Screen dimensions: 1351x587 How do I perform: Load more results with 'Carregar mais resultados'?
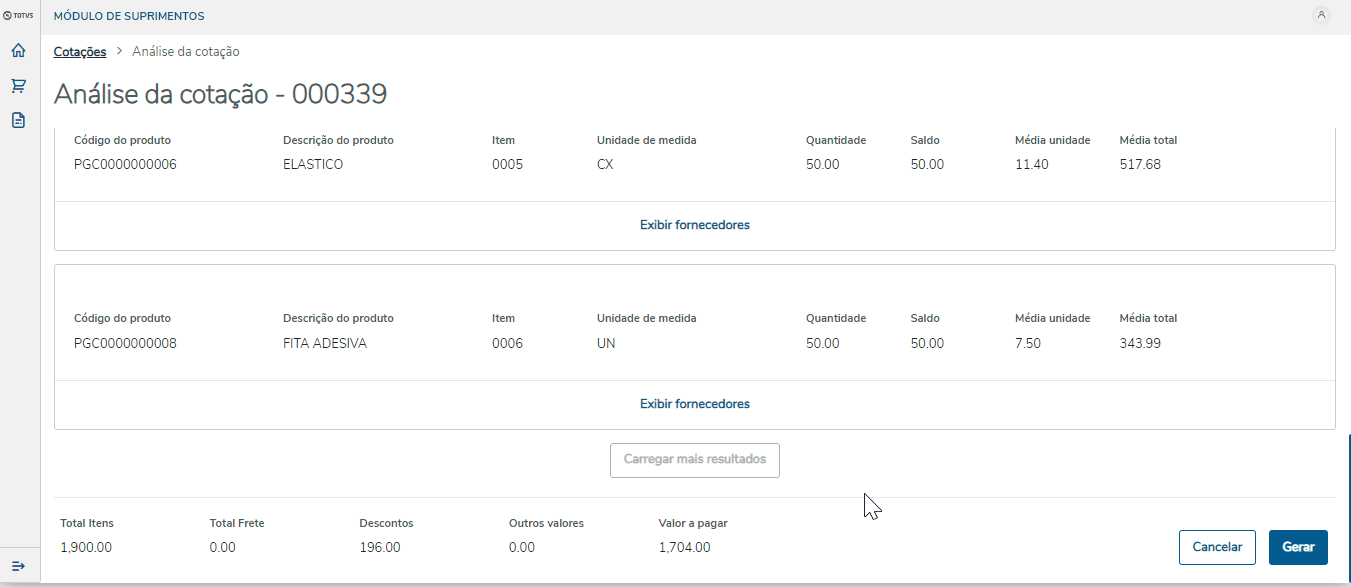click(x=694, y=460)
